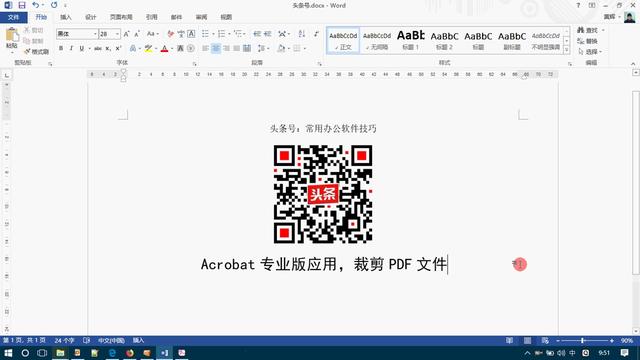Open the Page Layout ribbon tab
The height and width of the screenshot is (360, 640).
point(121,17)
